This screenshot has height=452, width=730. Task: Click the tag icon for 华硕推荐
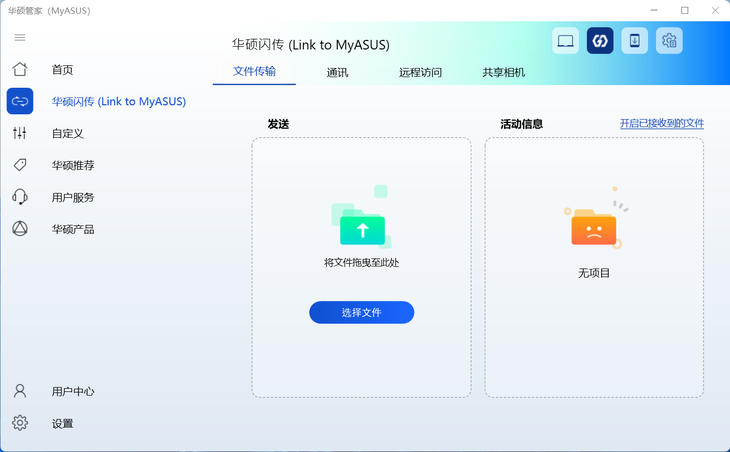(20, 165)
